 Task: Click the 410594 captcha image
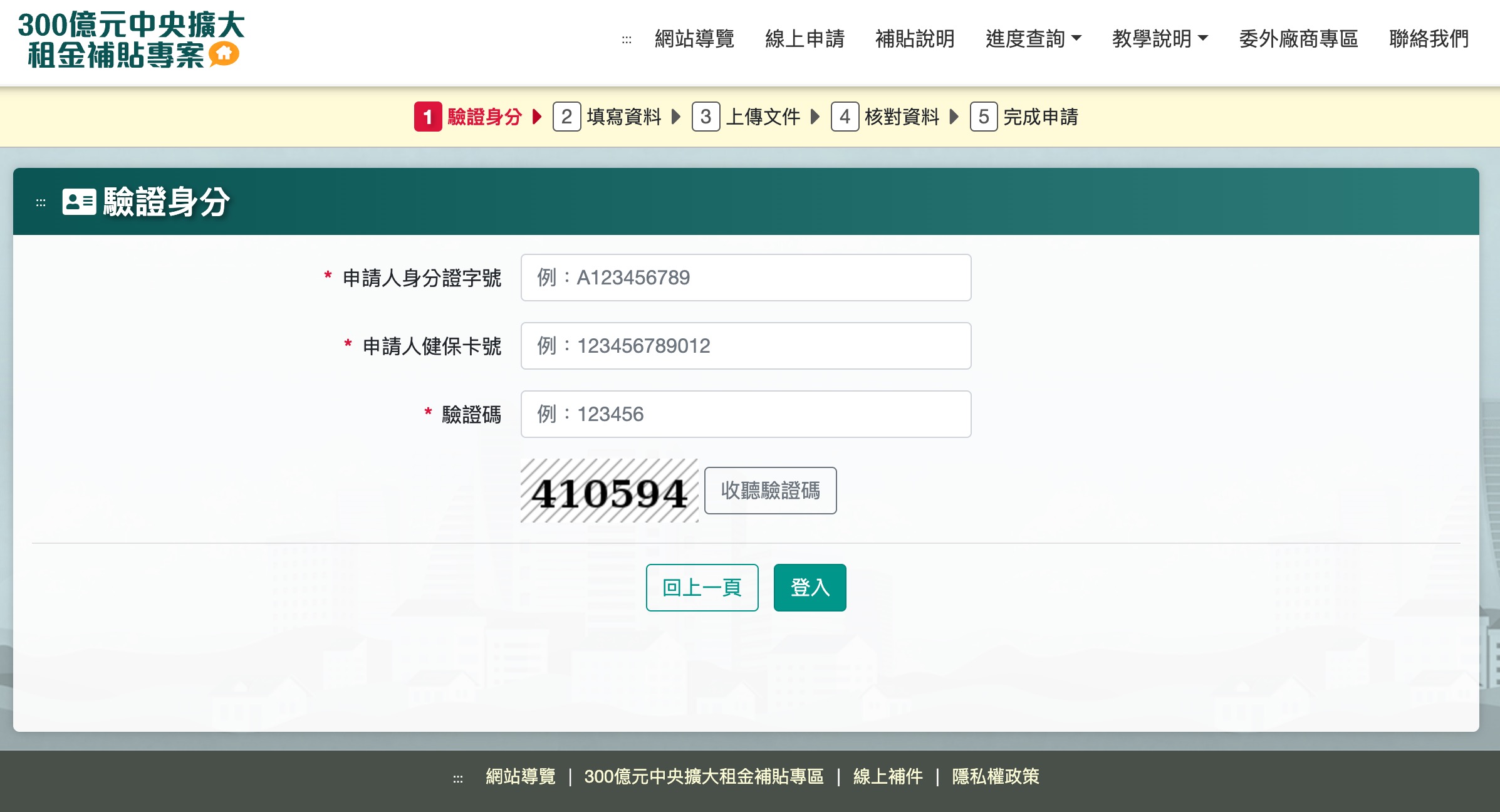pyautogui.click(x=609, y=491)
